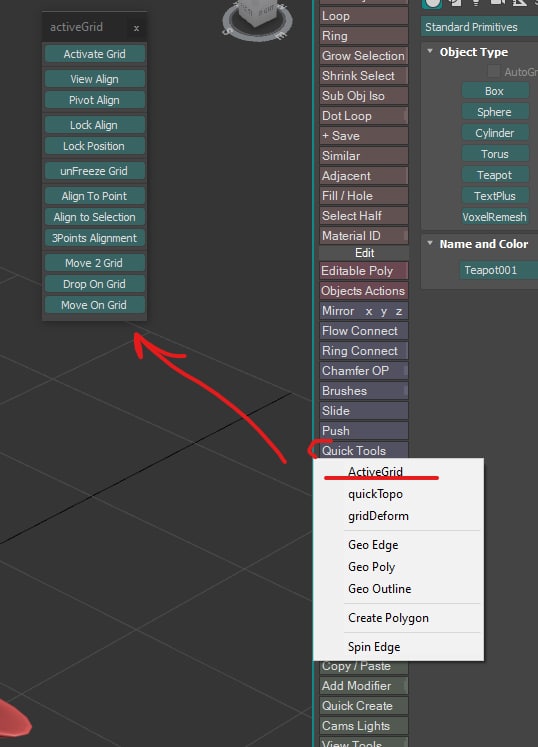Click the Align To Point button
Screen dimensions: 538x747
click(x=94, y=196)
